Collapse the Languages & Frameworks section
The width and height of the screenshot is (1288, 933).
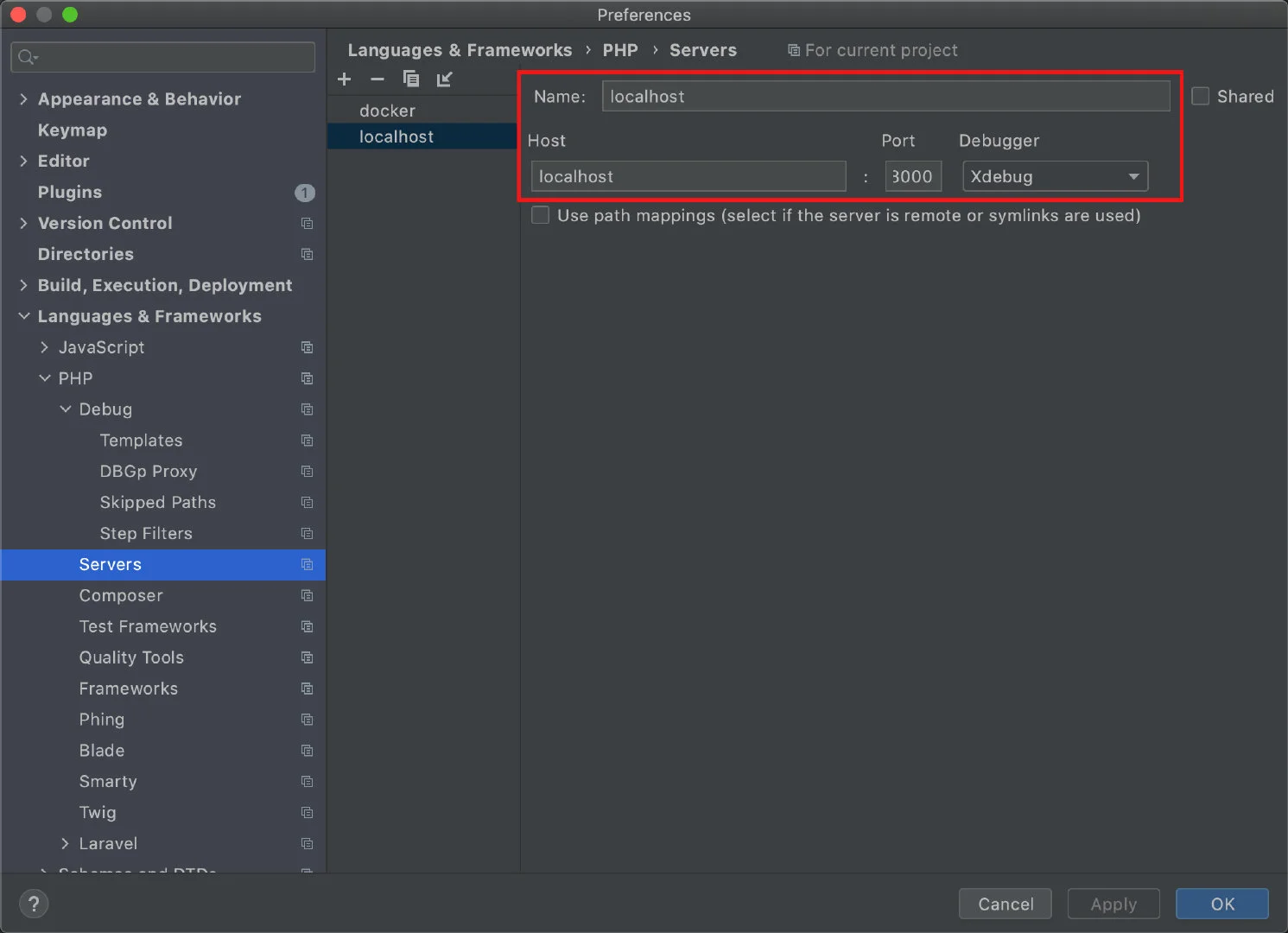[x=23, y=316]
